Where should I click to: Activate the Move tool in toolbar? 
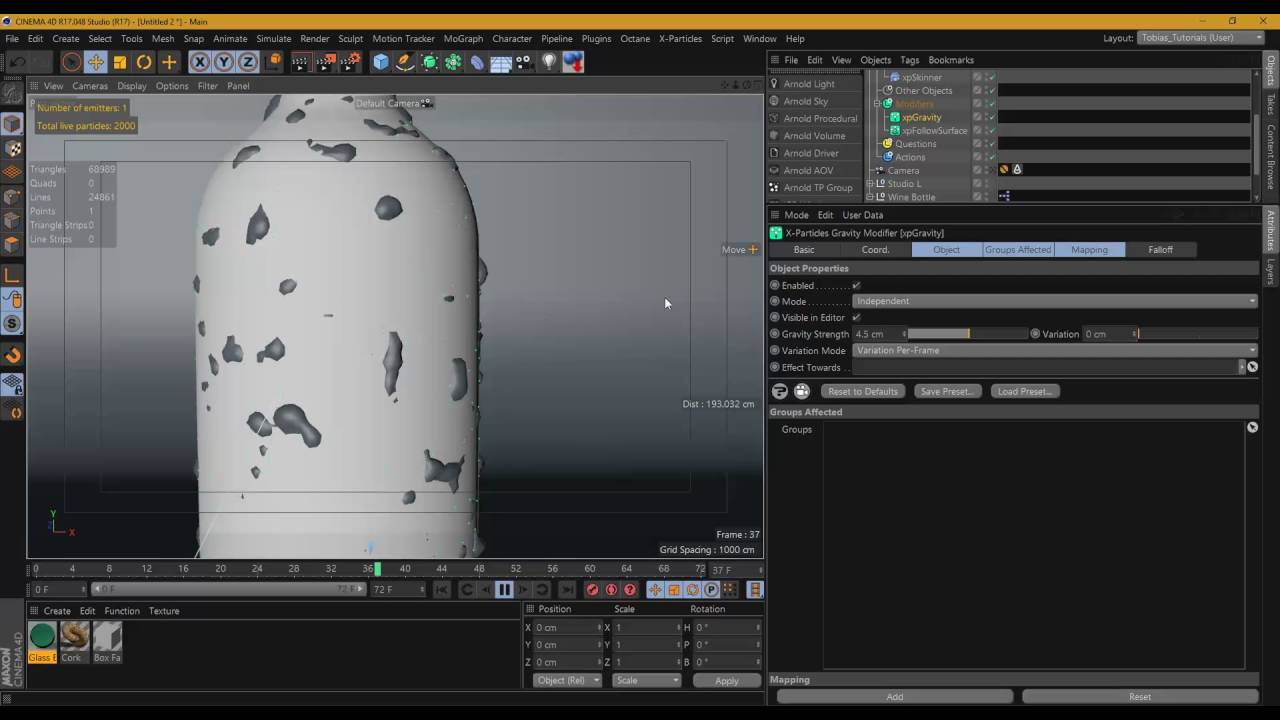point(96,62)
